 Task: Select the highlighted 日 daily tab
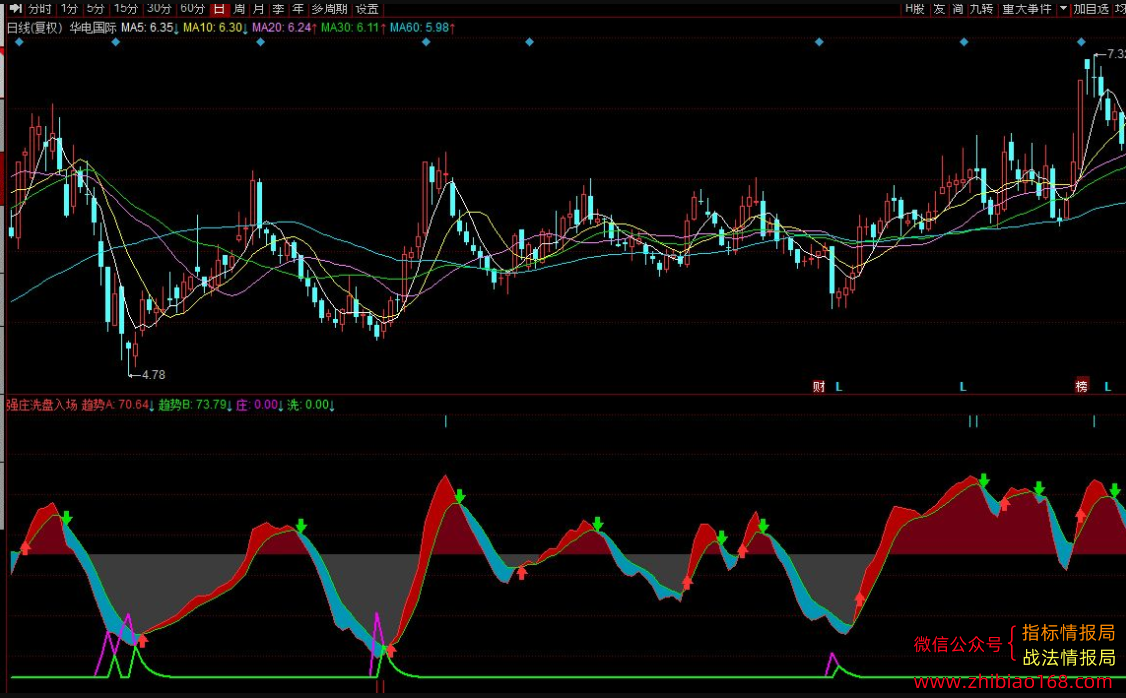coord(220,9)
